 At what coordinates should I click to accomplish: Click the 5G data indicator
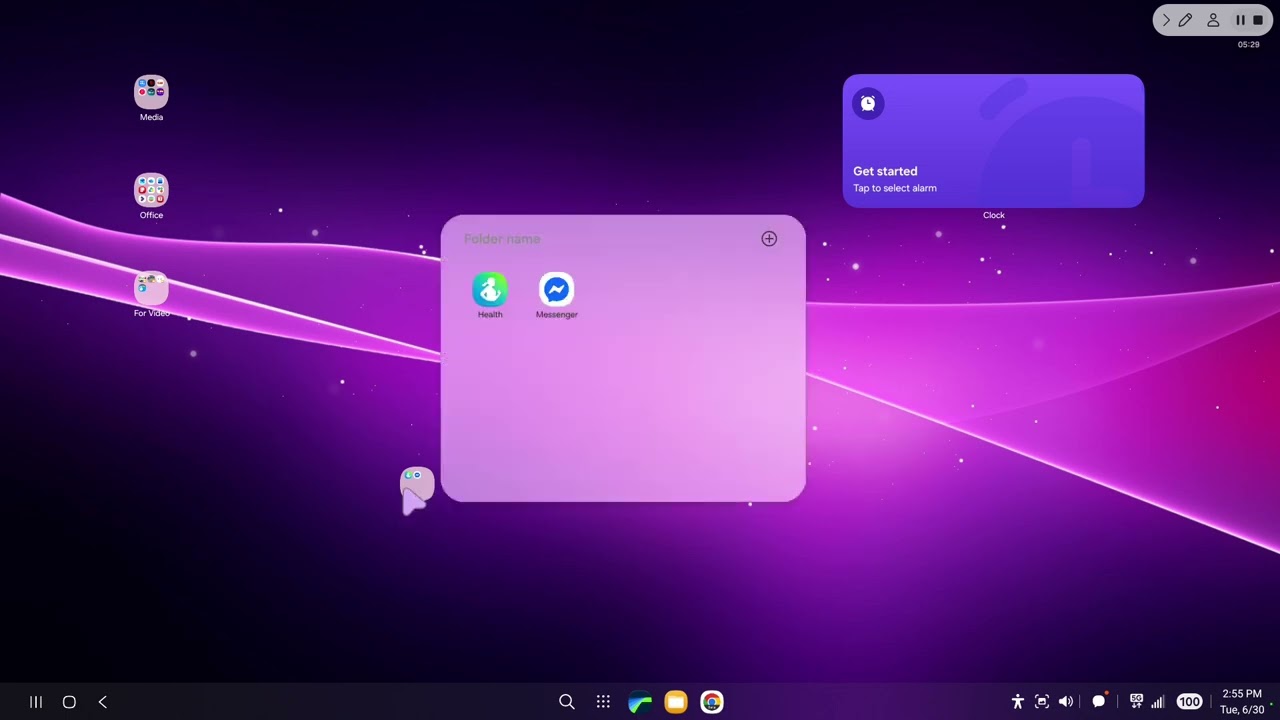tap(1136, 701)
